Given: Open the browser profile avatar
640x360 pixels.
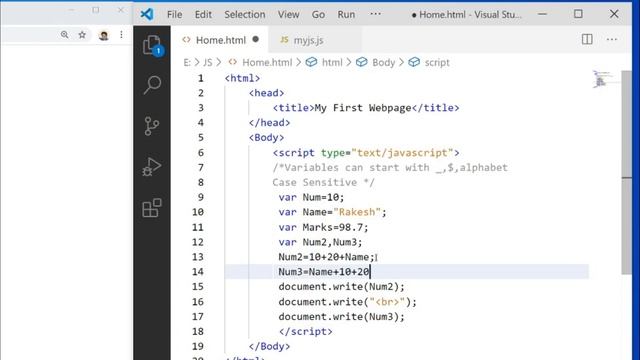Looking at the screenshot, I should pos(104,35).
